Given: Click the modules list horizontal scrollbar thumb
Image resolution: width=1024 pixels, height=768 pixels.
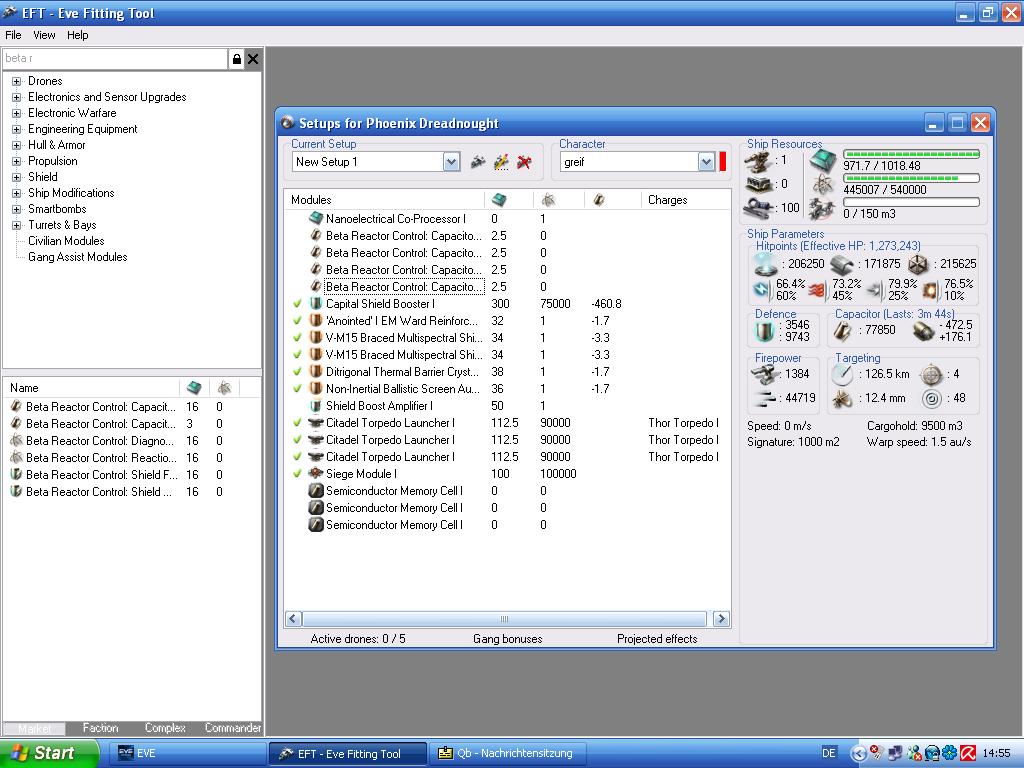Looking at the screenshot, I should [504, 618].
